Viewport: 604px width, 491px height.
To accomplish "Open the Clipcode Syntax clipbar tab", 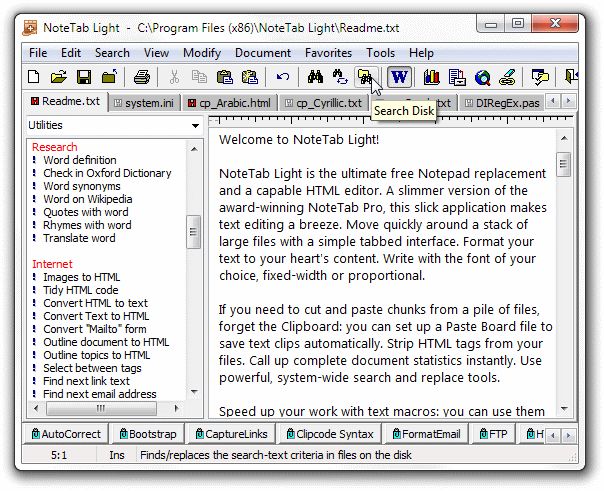I will click(330, 434).
